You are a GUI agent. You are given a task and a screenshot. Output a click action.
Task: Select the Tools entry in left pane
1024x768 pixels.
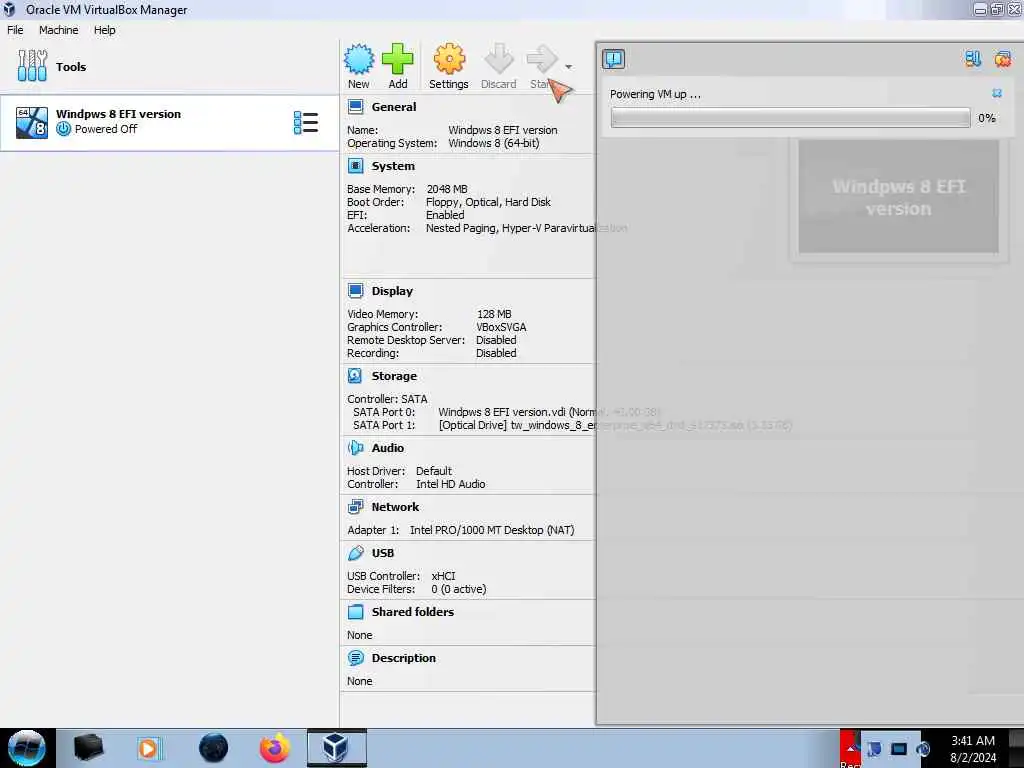tap(170, 67)
